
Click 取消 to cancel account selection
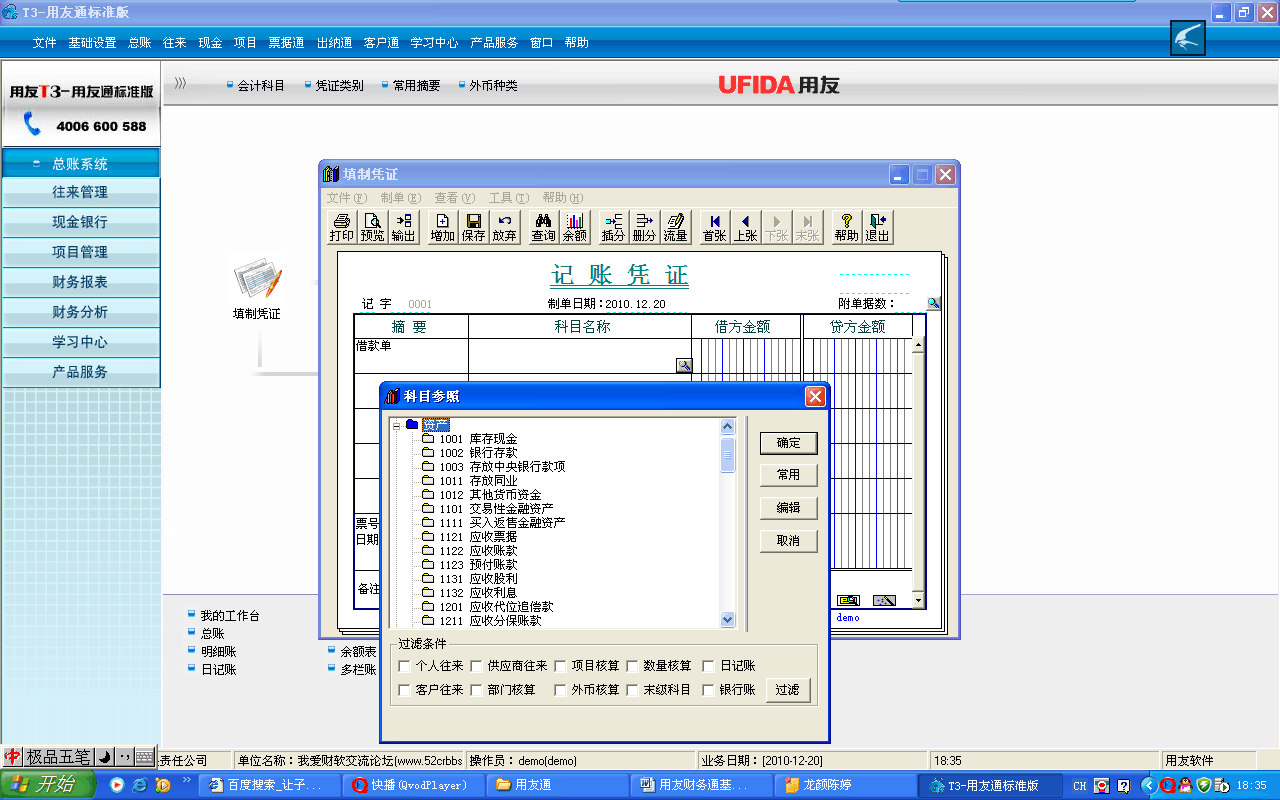(x=788, y=541)
